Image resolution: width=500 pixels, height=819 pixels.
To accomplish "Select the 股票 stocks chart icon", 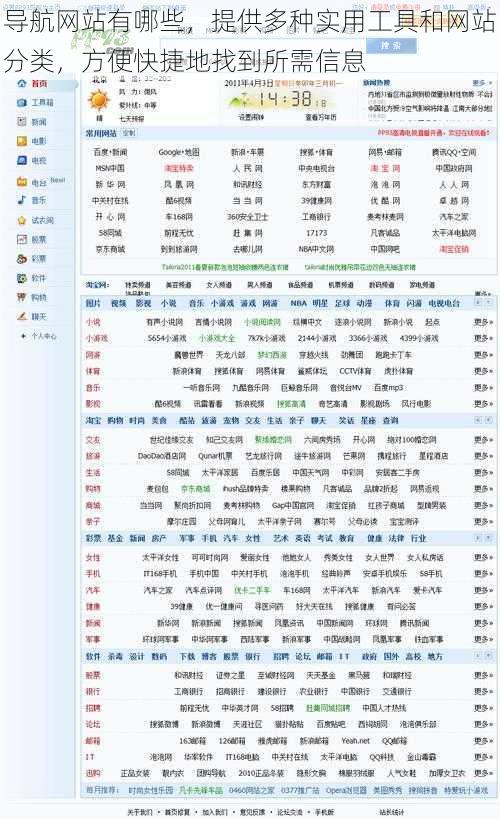I will [21, 240].
